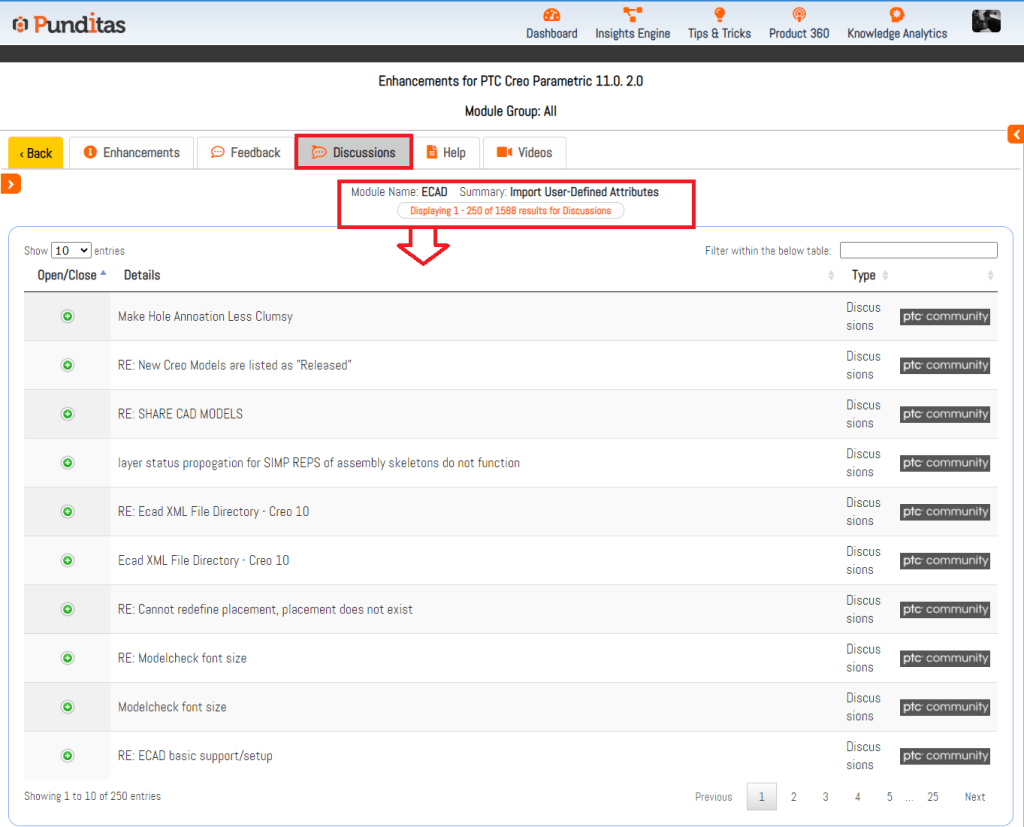This screenshot has height=827, width=1024.
Task: Click the Punditas logo
Action: click(68, 23)
